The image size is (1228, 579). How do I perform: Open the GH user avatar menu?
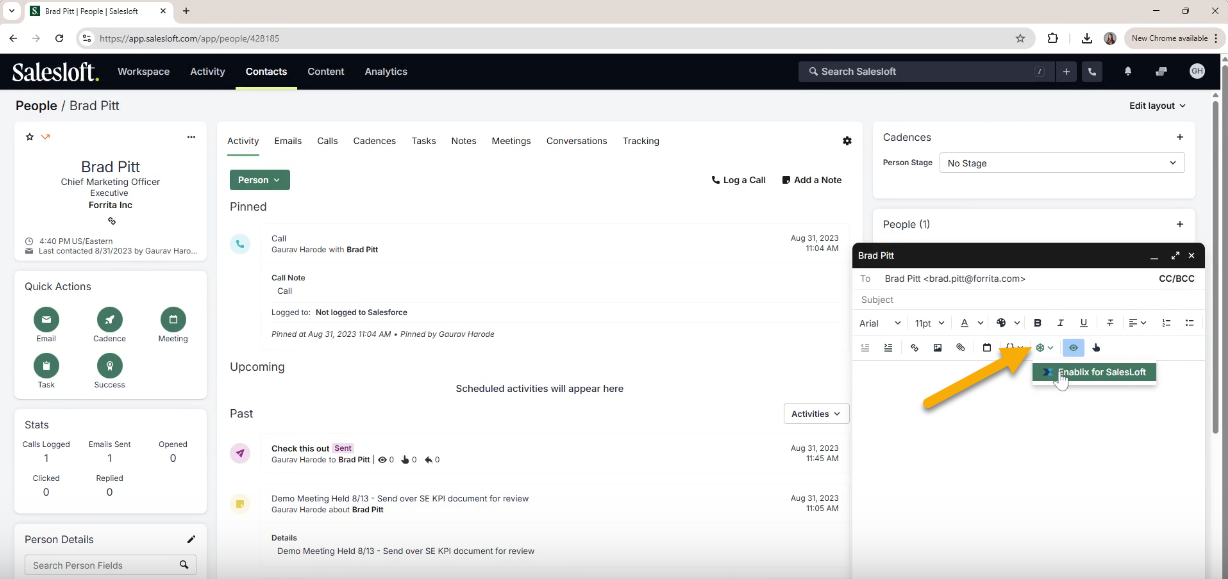pos(1197,72)
